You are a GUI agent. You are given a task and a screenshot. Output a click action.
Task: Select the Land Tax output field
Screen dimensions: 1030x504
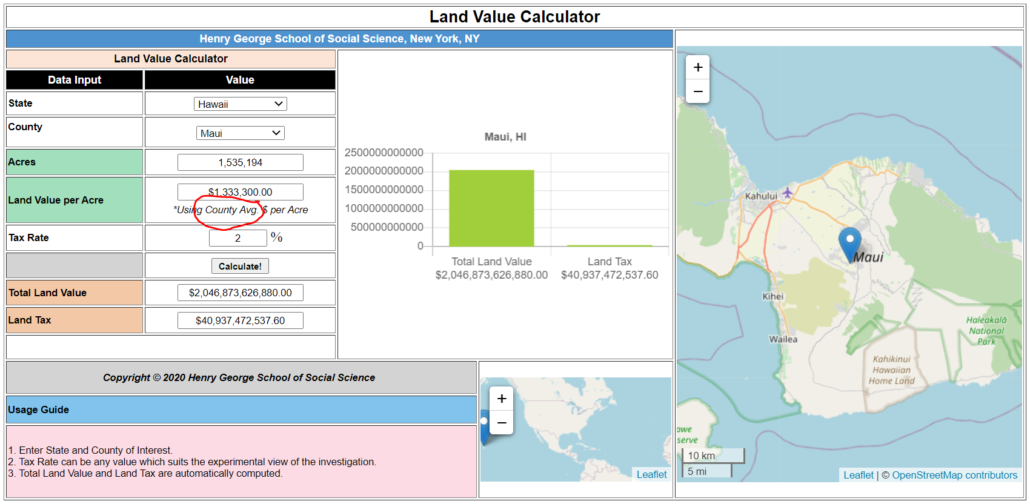(240, 321)
